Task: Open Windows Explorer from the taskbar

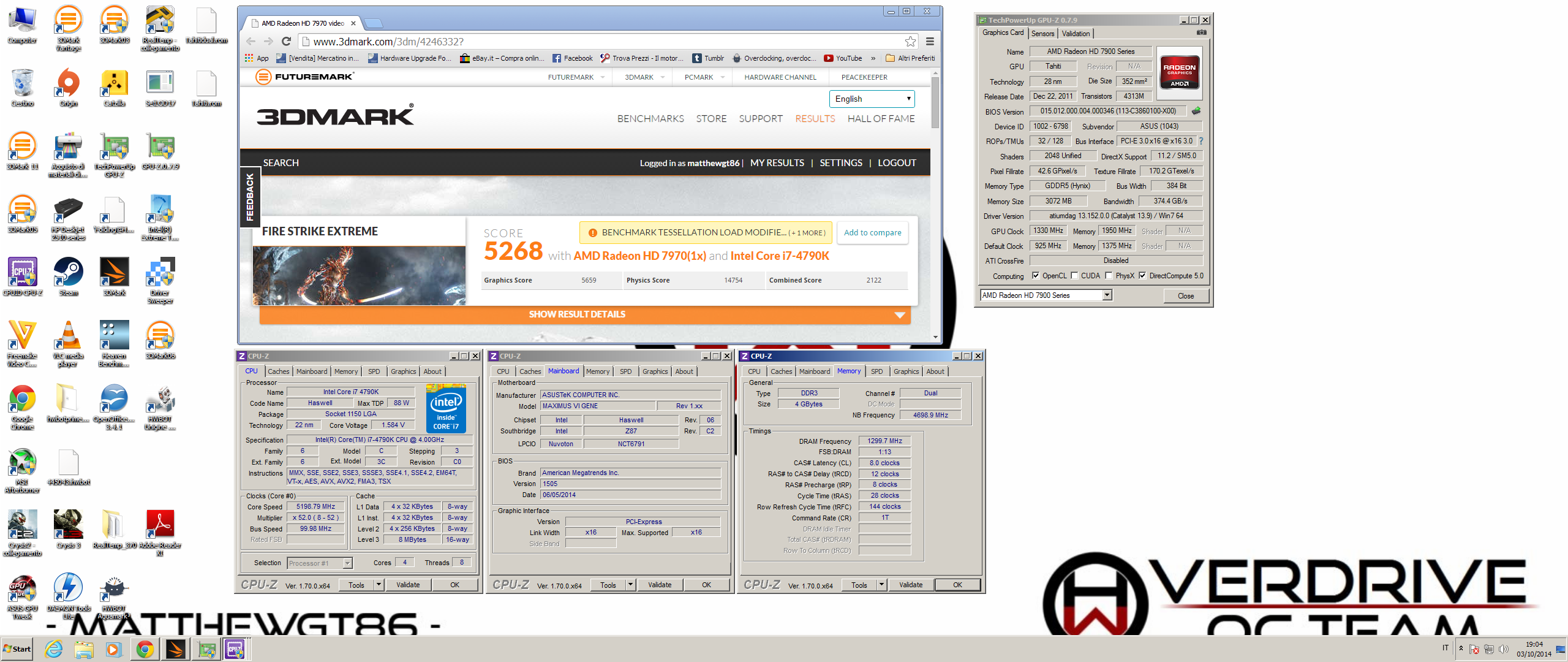Action: [83, 649]
